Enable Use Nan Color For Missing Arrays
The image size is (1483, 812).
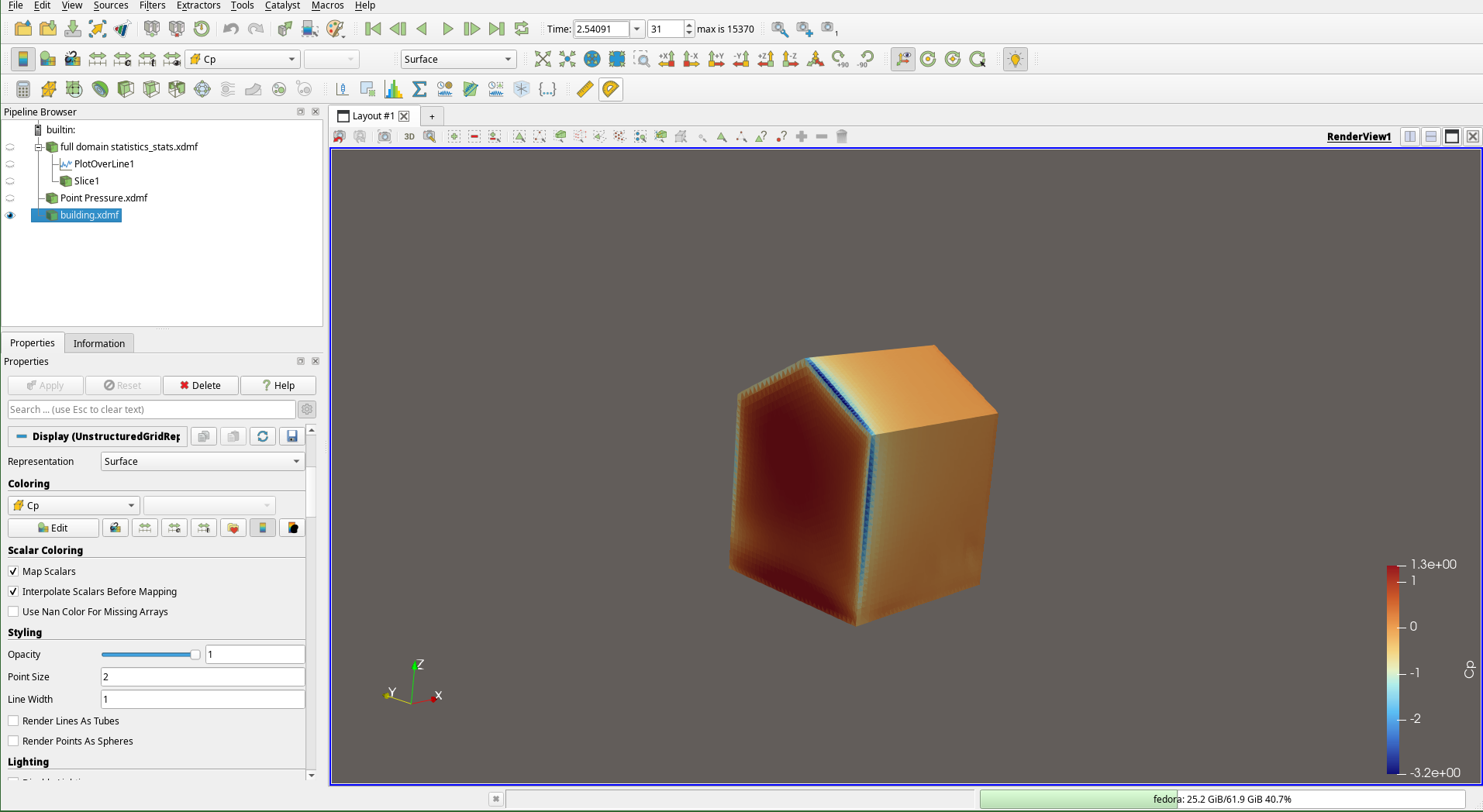click(x=13, y=611)
